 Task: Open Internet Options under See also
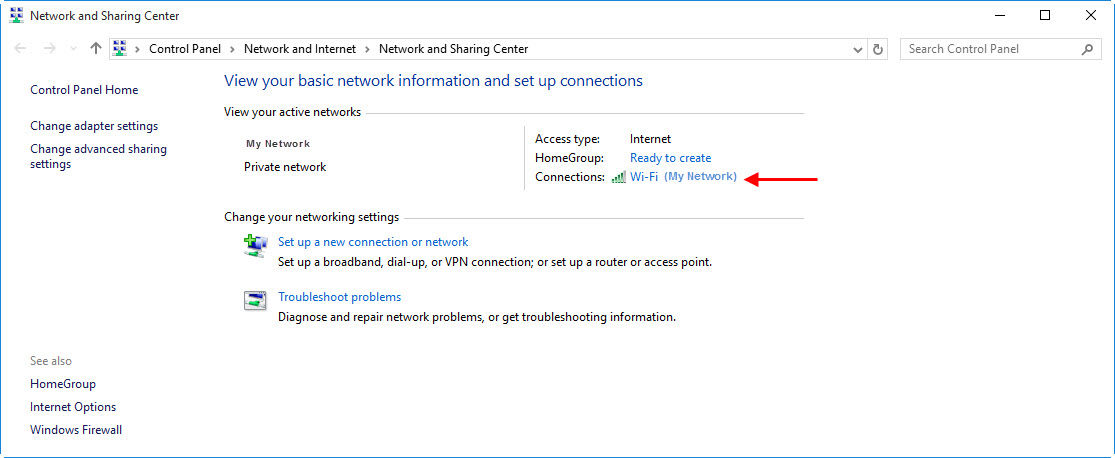[73, 407]
